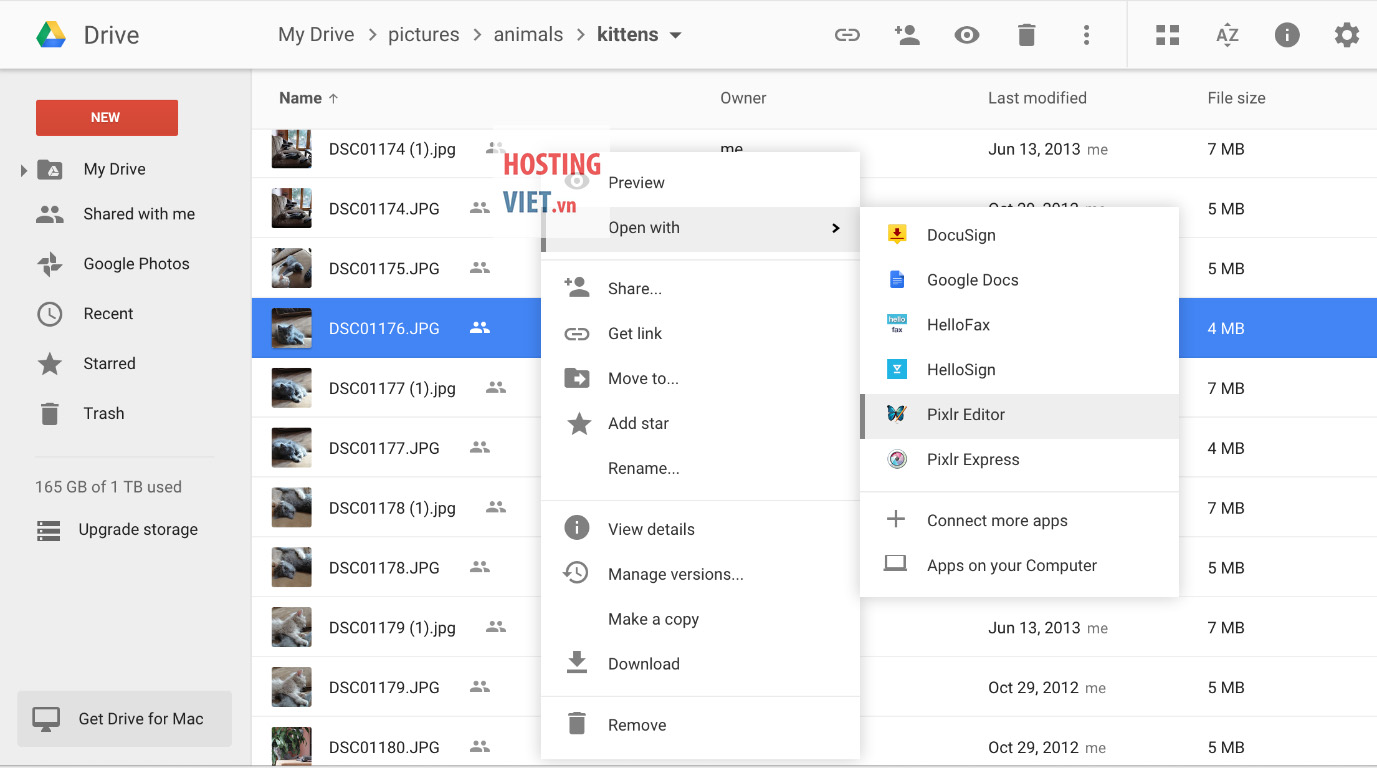Click the 165 GB of 1 TB used text
The image size is (1377, 768).
click(108, 487)
